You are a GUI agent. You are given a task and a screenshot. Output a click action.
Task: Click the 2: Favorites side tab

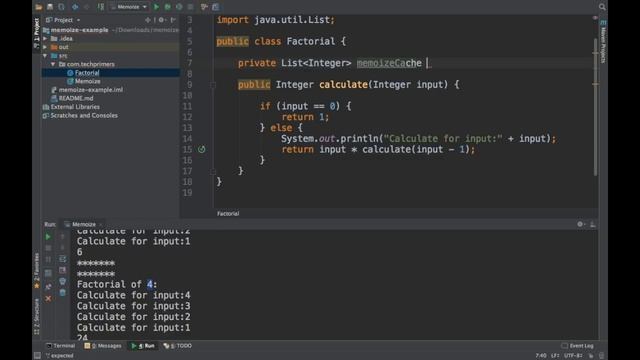click(36, 270)
